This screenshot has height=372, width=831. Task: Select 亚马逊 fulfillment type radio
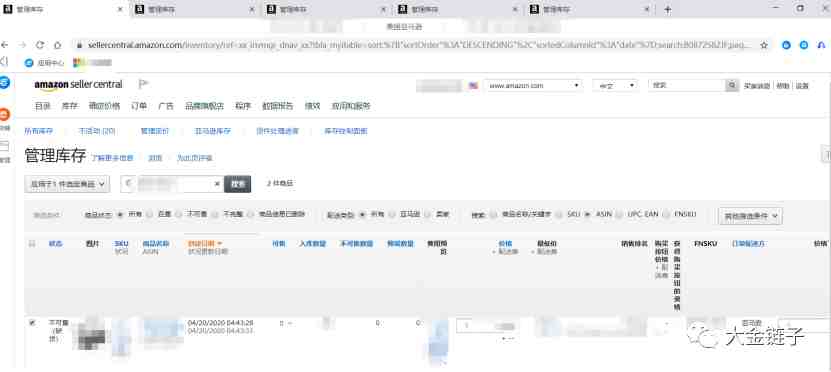coord(392,215)
